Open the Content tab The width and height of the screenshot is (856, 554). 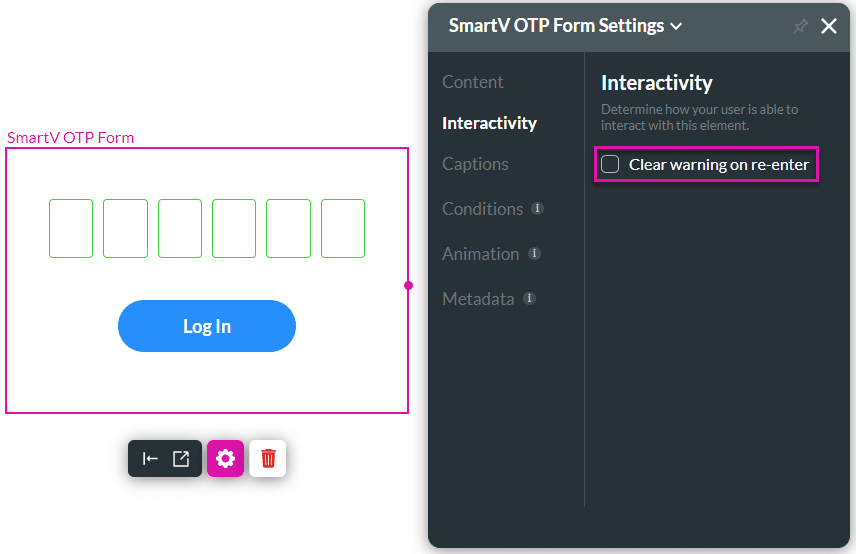click(x=472, y=82)
